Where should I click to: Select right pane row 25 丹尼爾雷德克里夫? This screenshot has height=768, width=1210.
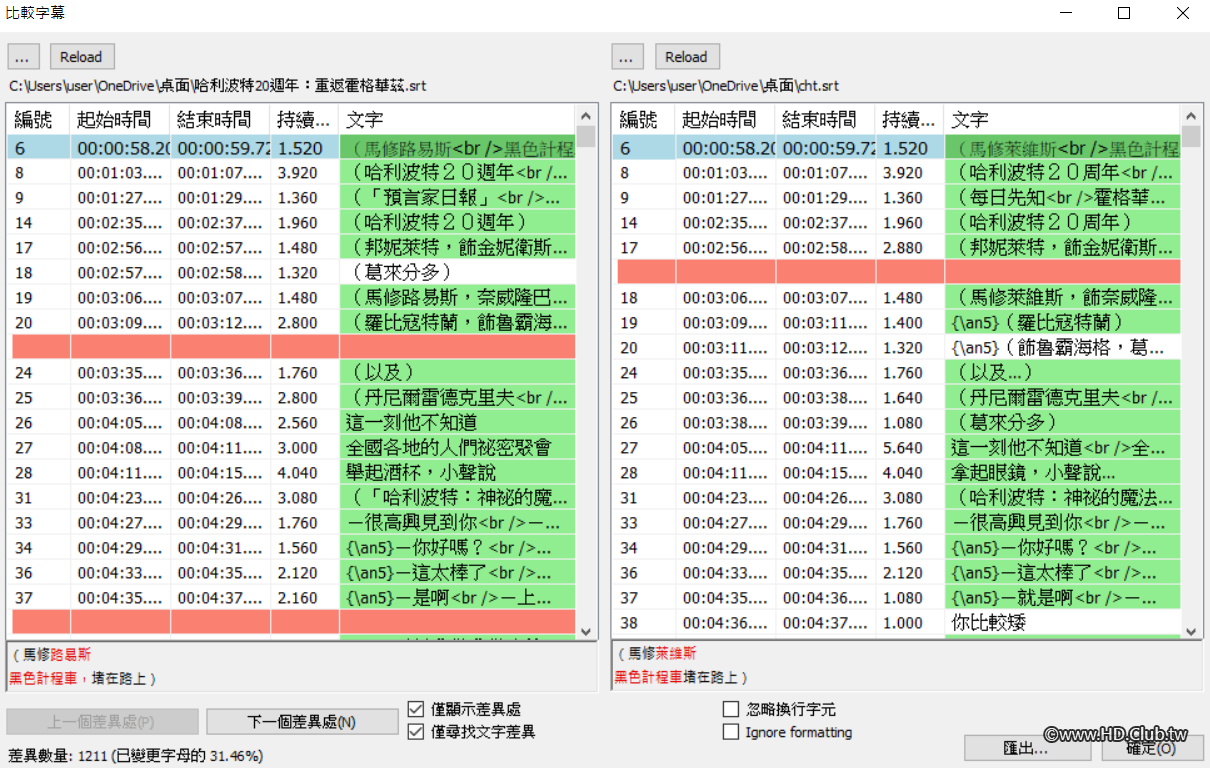pyautogui.click(x=897, y=398)
